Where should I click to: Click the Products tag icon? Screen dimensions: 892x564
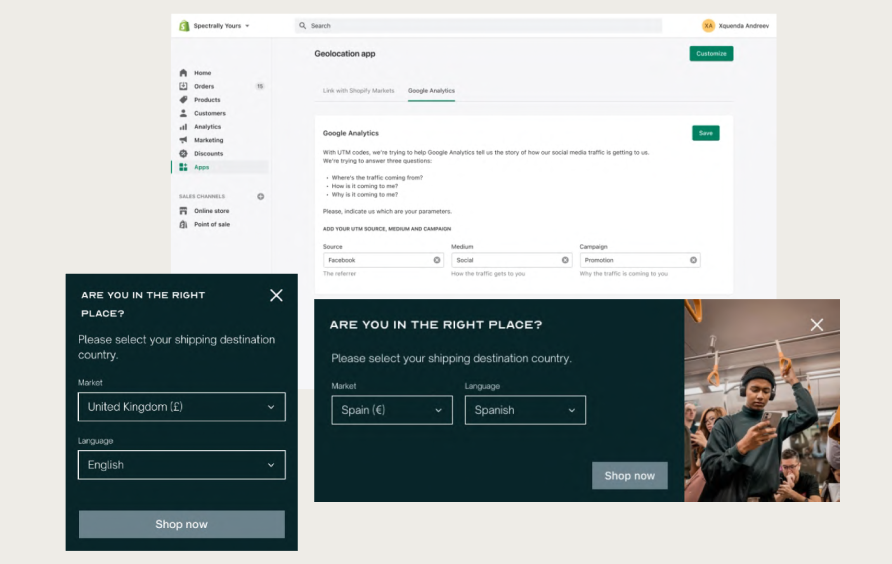pos(183,100)
